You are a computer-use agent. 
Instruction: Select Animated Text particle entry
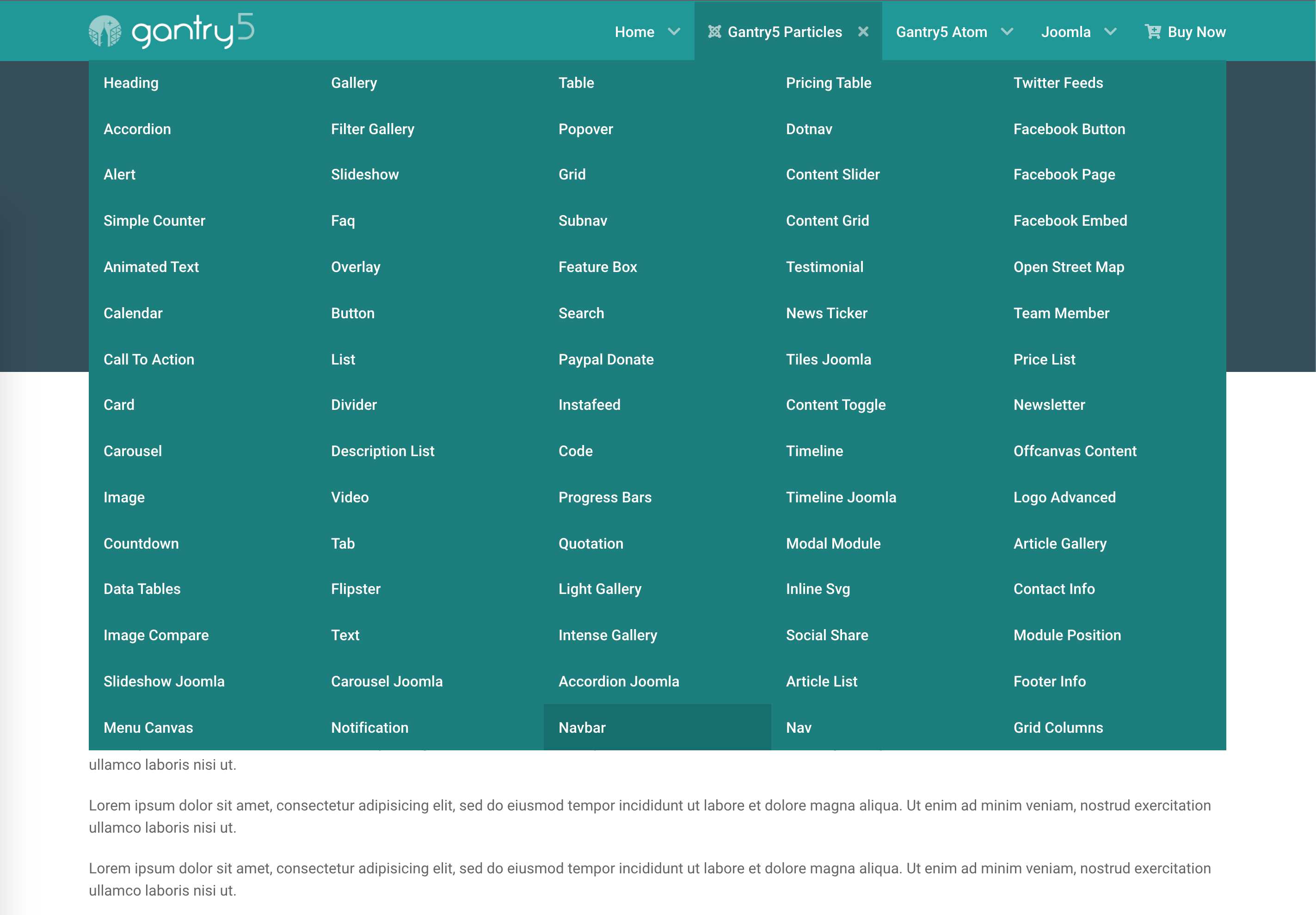[151, 266]
